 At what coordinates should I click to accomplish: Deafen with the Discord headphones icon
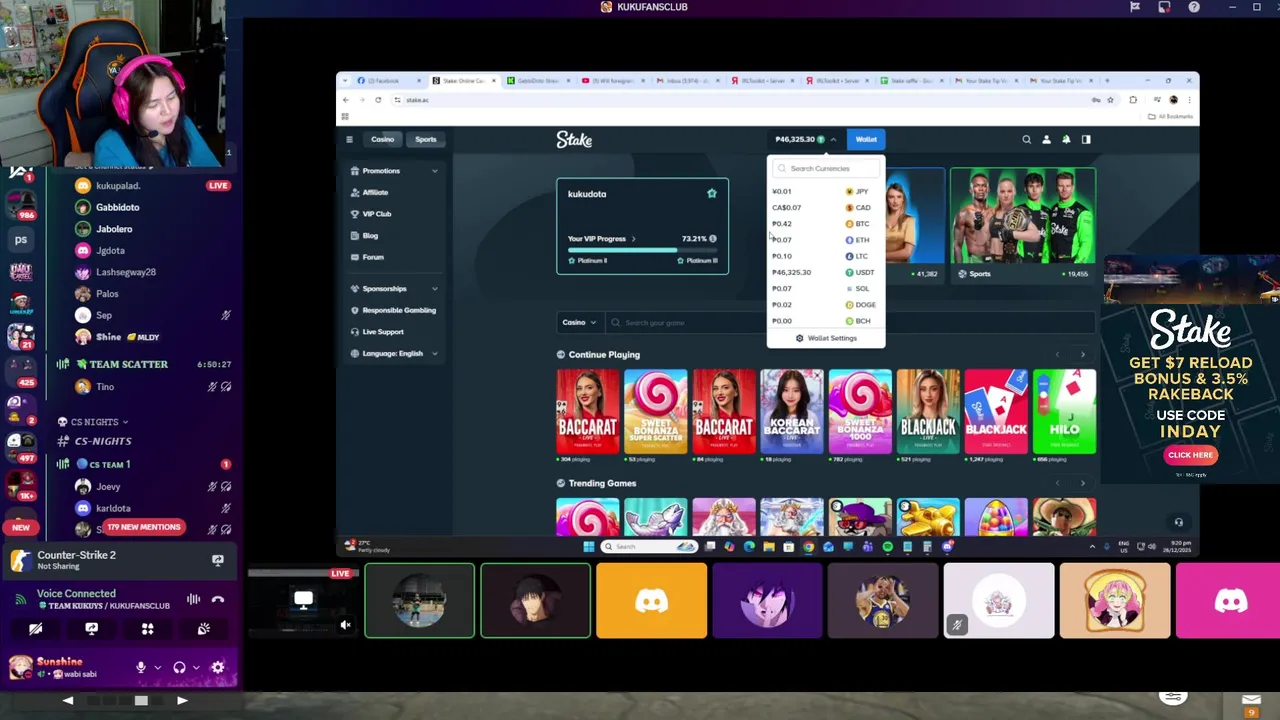tap(179, 667)
